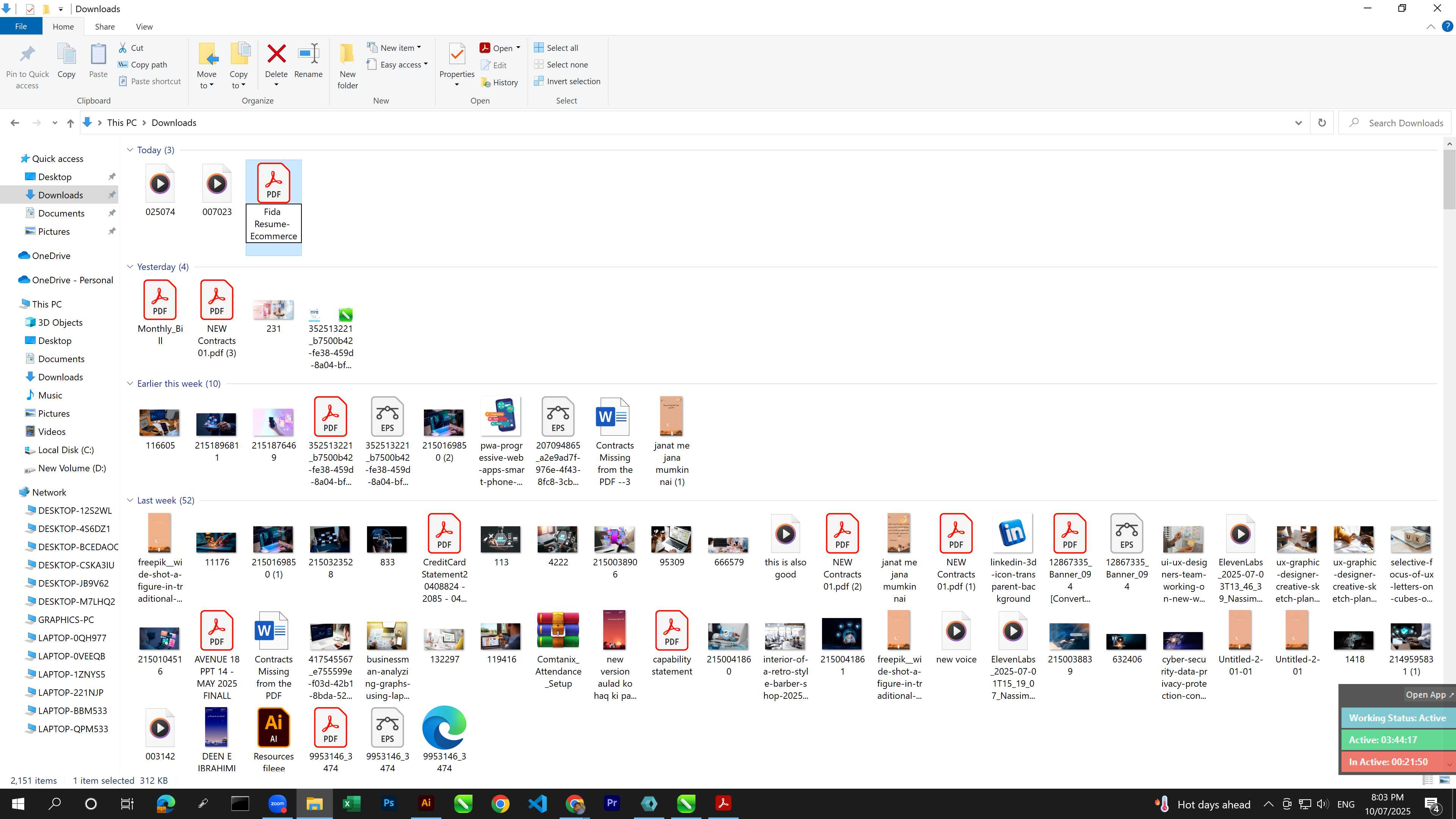Image resolution: width=1456 pixels, height=819 pixels.
Task: Click Select none in the ribbon
Action: tap(561, 64)
